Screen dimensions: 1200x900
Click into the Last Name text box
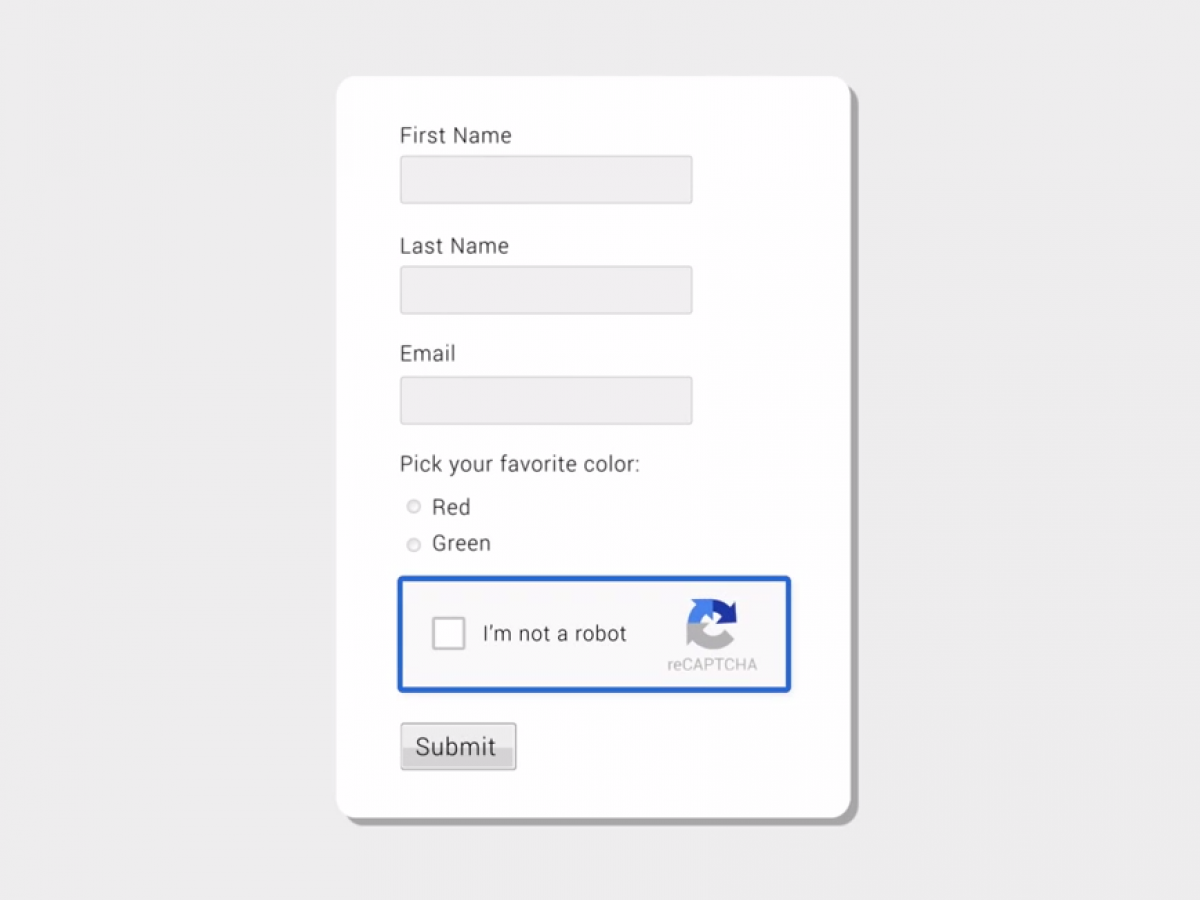tap(546, 290)
